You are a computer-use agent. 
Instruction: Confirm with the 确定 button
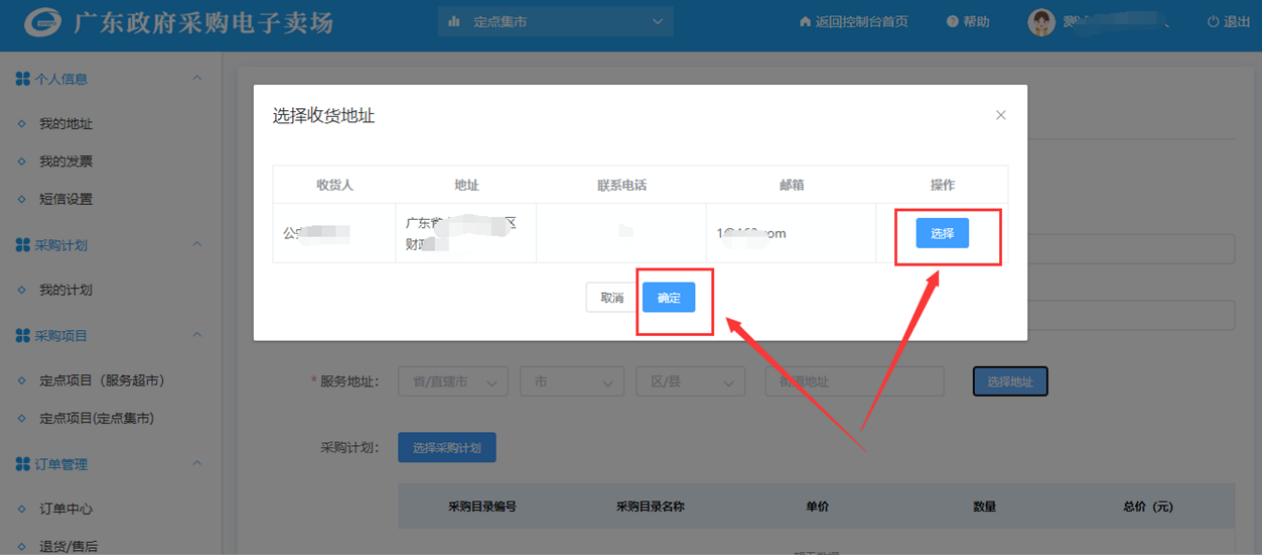[668, 298]
